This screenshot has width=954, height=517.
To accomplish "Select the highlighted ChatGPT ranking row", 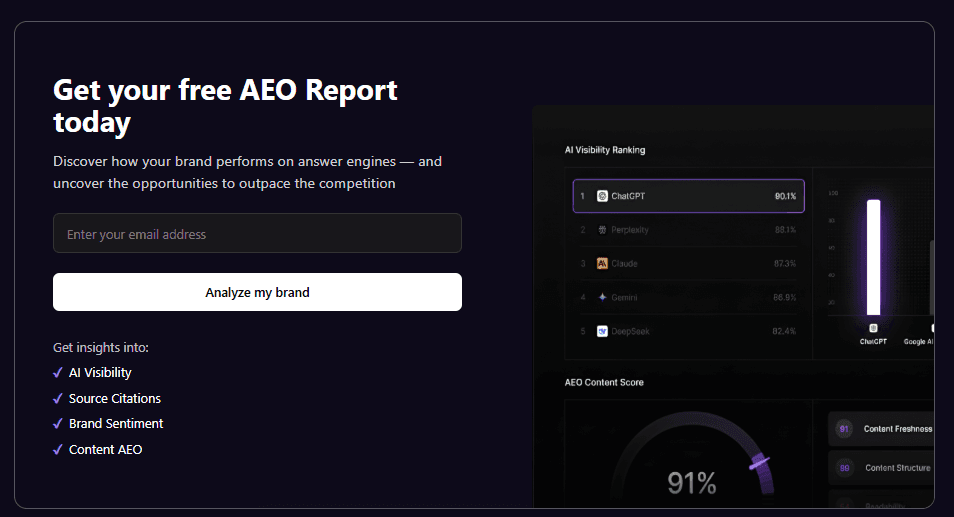I will tap(689, 196).
